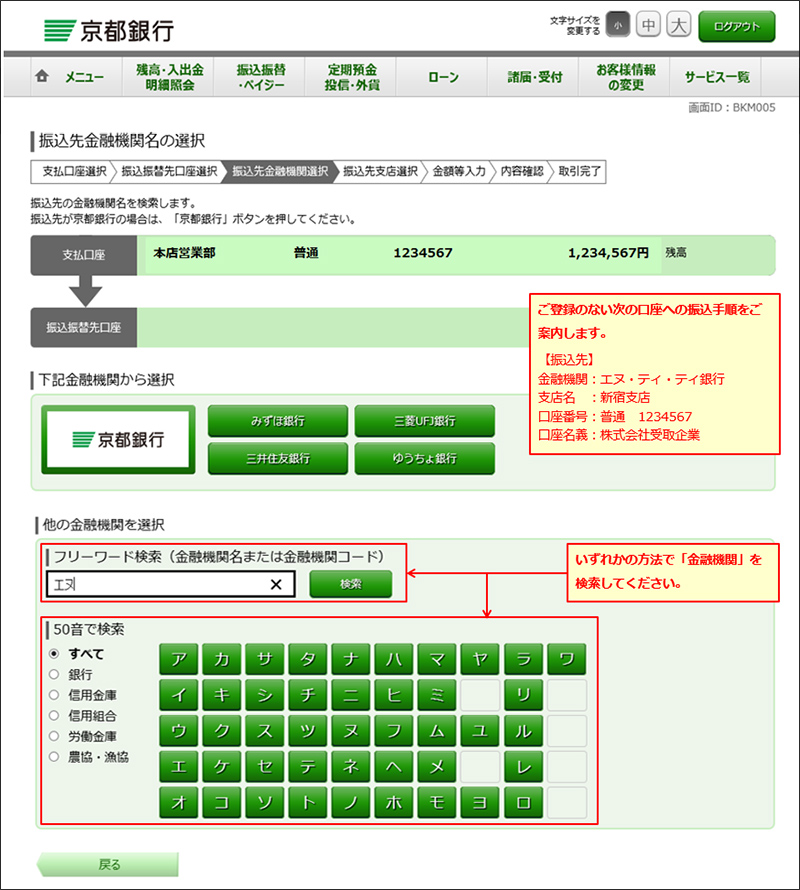Select the ハ kana key
The height and width of the screenshot is (890, 800).
tap(394, 660)
